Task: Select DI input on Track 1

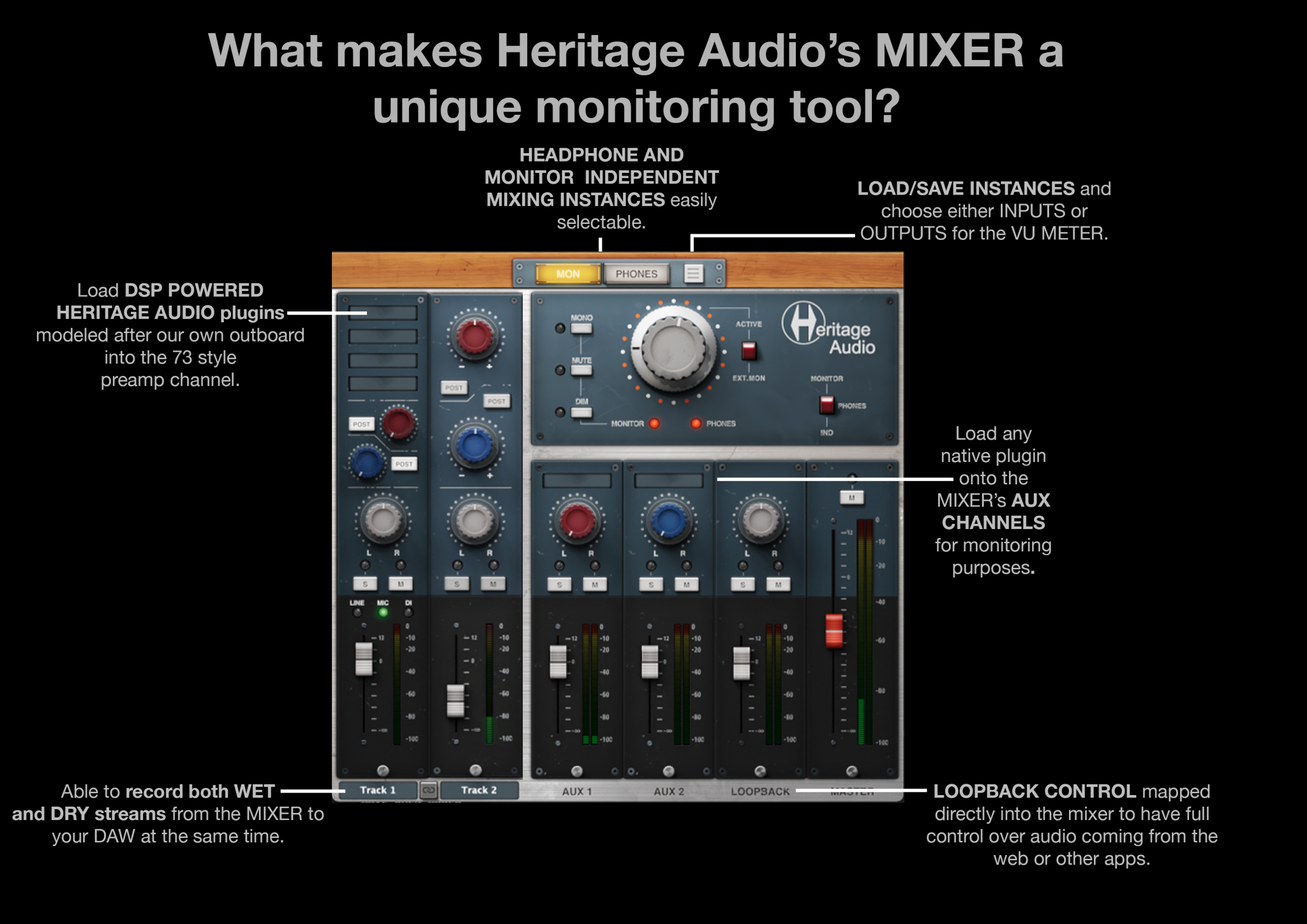Action: pyautogui.click(x=408, y=613)
